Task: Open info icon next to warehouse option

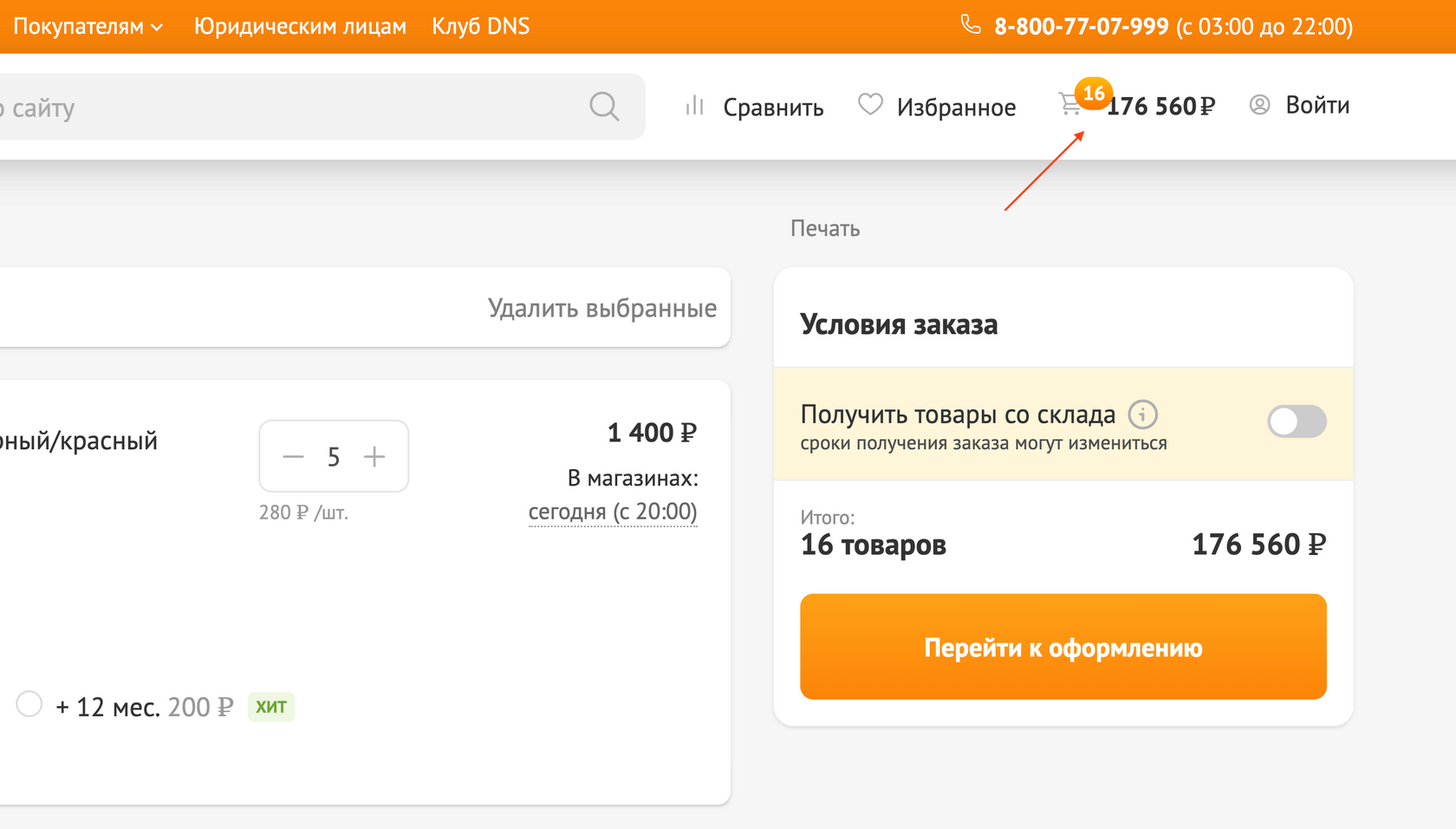Action: pyautogui.click(x=1142, y=414)
